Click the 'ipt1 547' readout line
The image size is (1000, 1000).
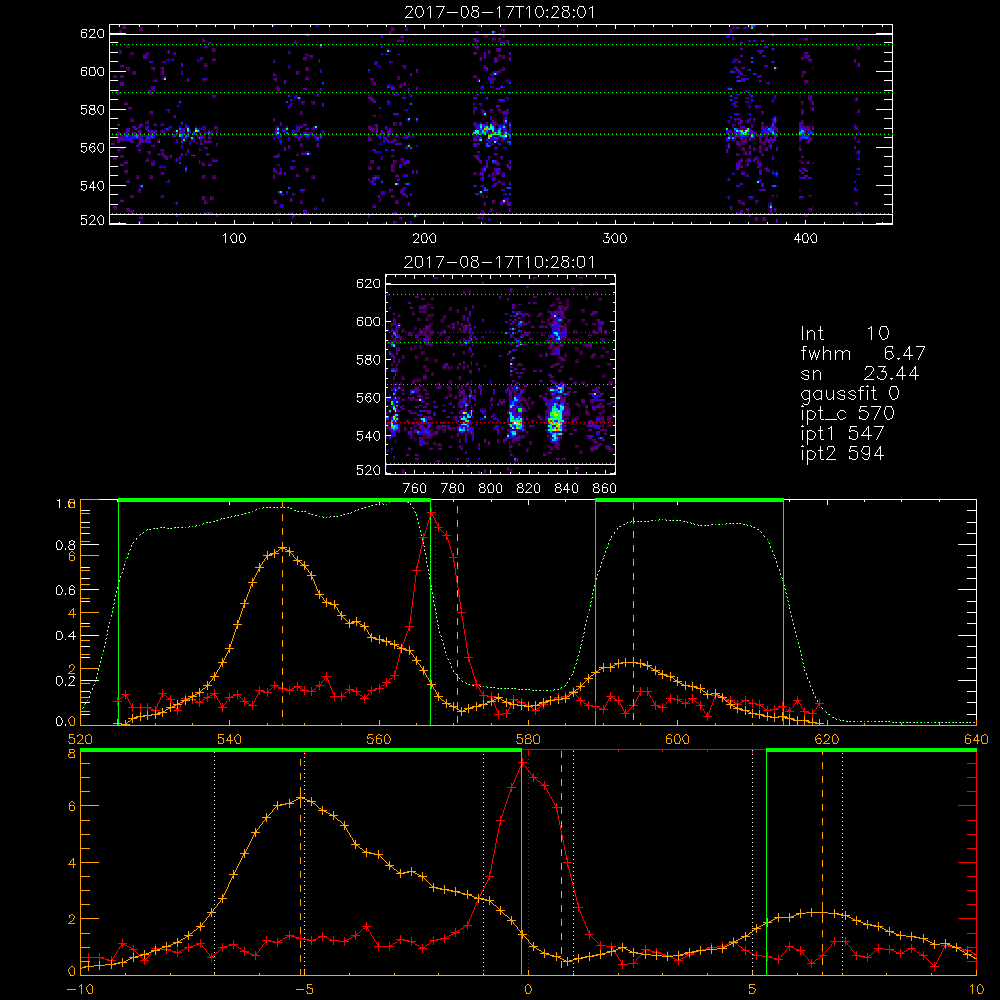[x=842, y=434]
